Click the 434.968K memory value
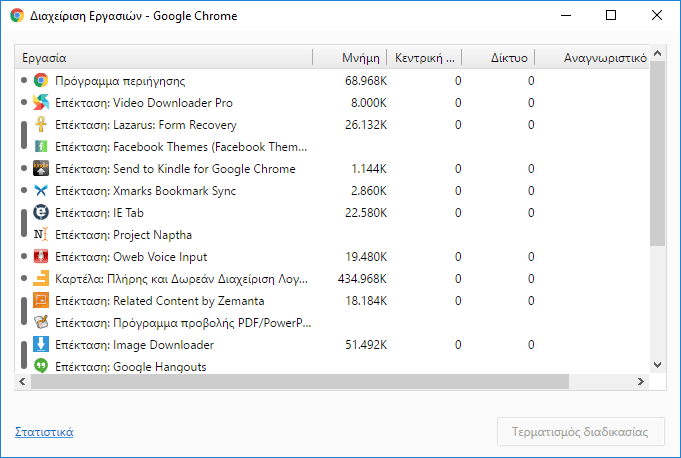 pyautogui.click(x=362, y=279)
